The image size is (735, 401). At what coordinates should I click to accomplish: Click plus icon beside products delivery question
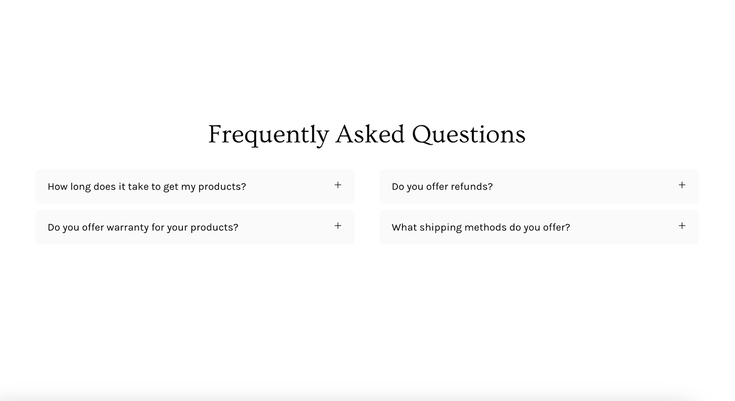pos(338,185)
